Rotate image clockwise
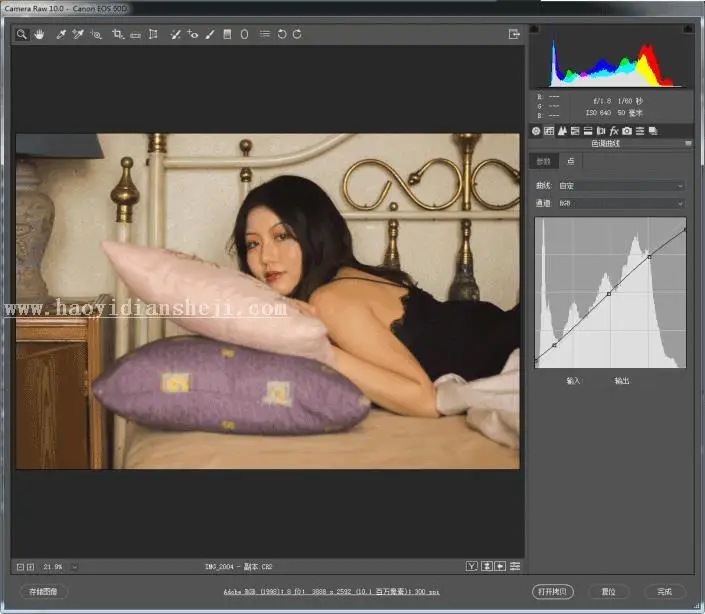This screenshot has height=614, width=705. click(x=297, y=34)
